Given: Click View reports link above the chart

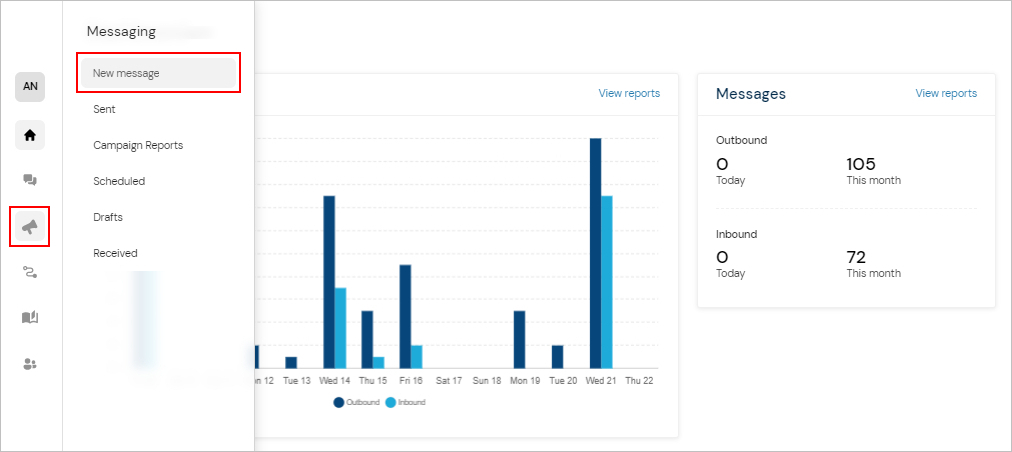Looking at the screenshot, I should [x=629, y=93].
